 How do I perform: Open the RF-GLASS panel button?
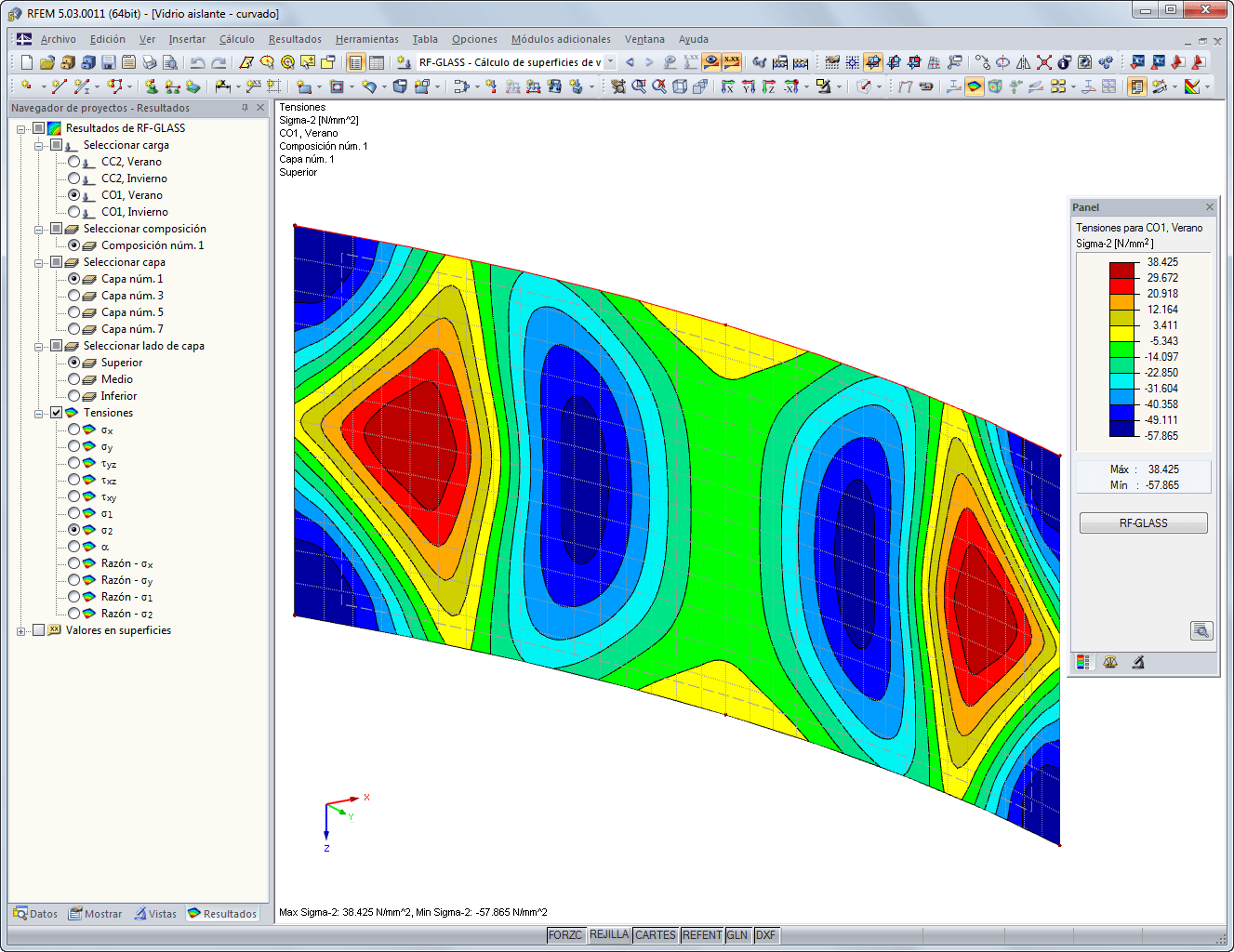pyautogui.click(x=1143, y=522)
